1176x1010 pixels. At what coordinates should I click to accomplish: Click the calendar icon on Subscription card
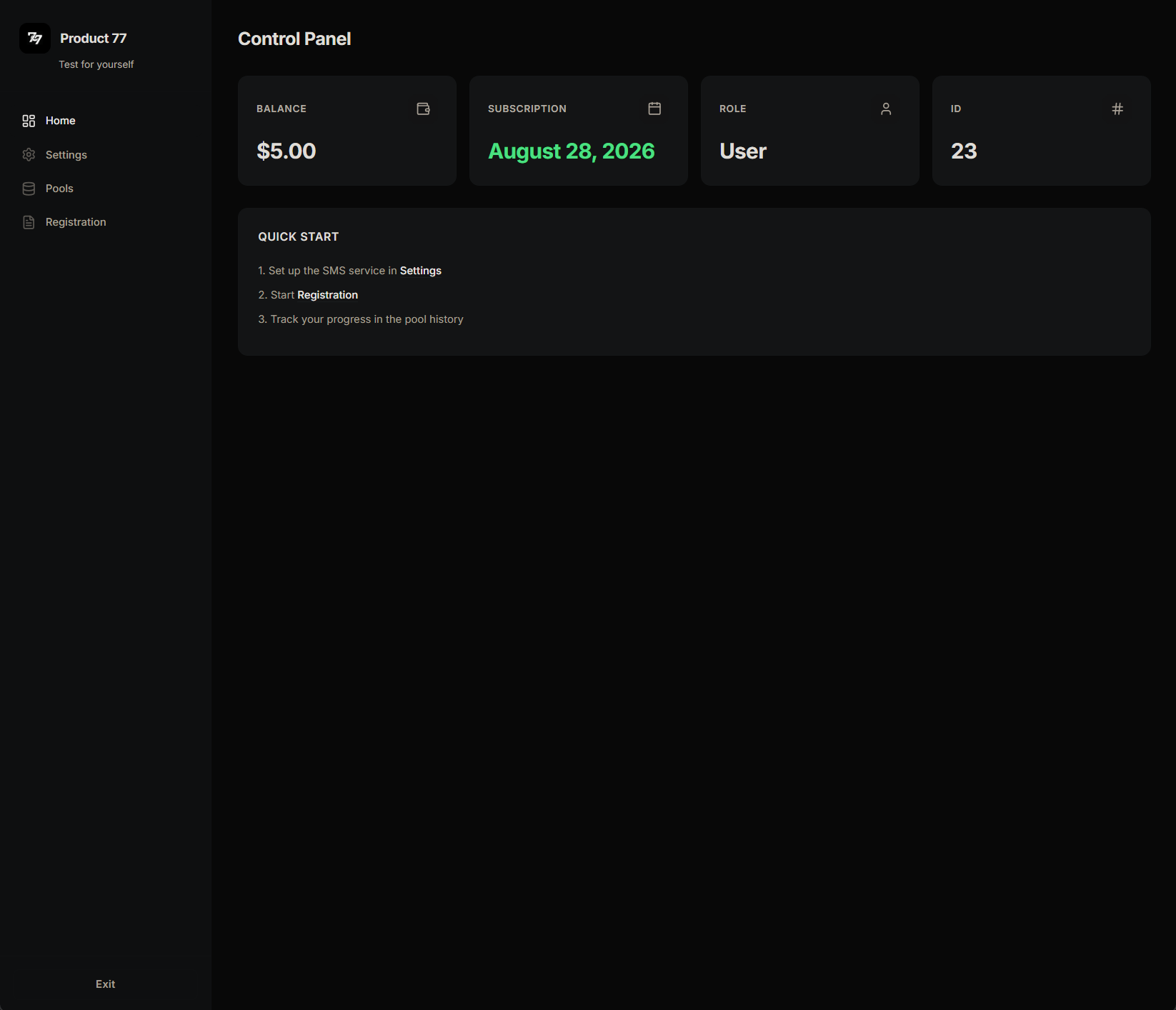(x=654, y=109)
